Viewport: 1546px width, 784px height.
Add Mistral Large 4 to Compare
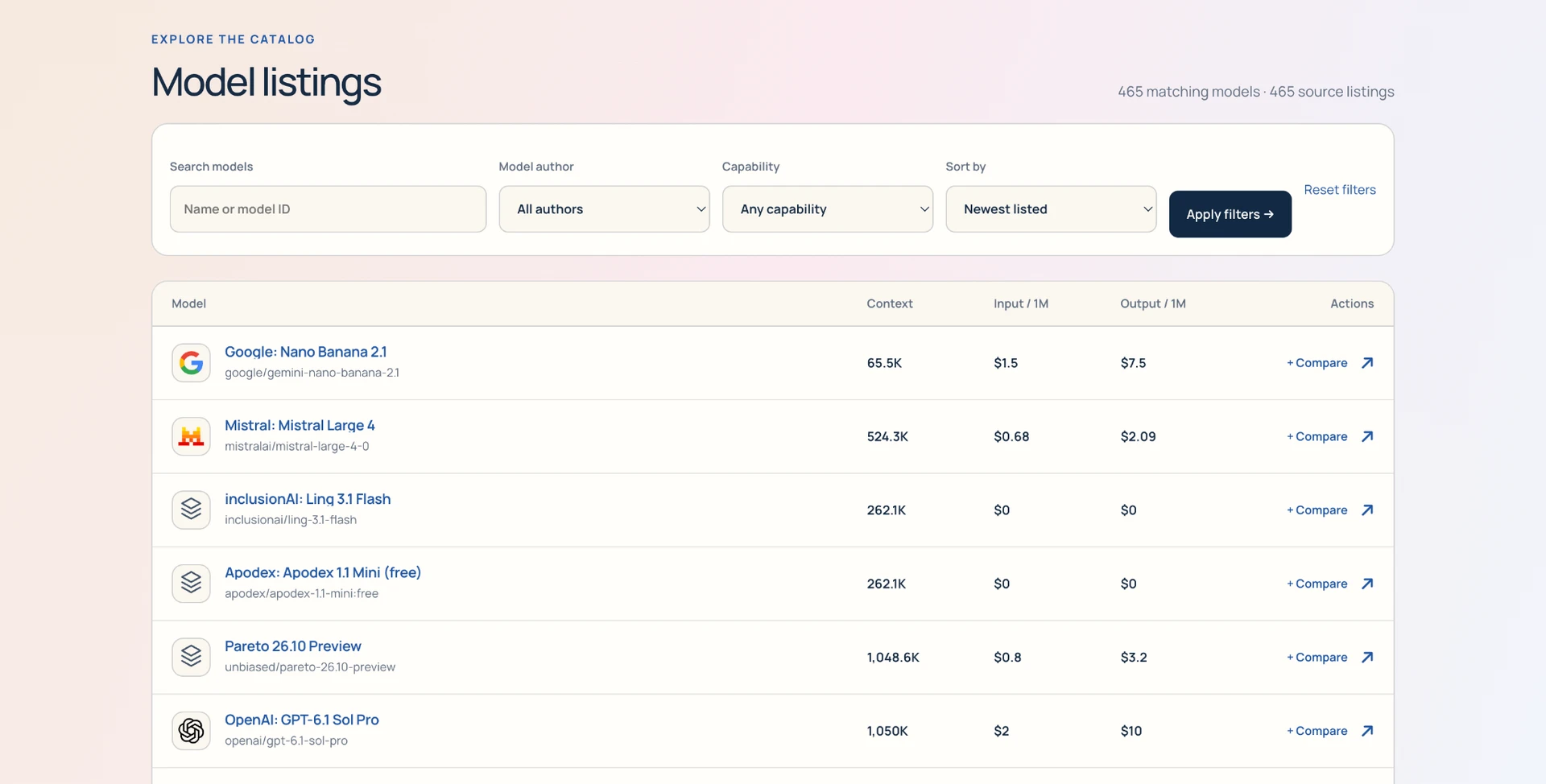pyautogui.click(x=1317, y=436)
